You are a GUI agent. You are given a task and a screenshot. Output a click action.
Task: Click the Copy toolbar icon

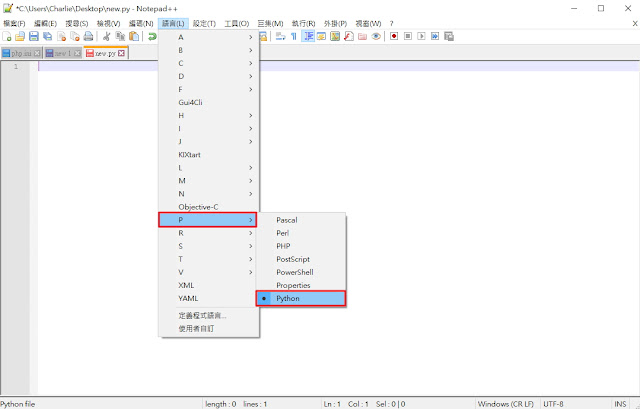pyautogui.click(x=120, y=36)
